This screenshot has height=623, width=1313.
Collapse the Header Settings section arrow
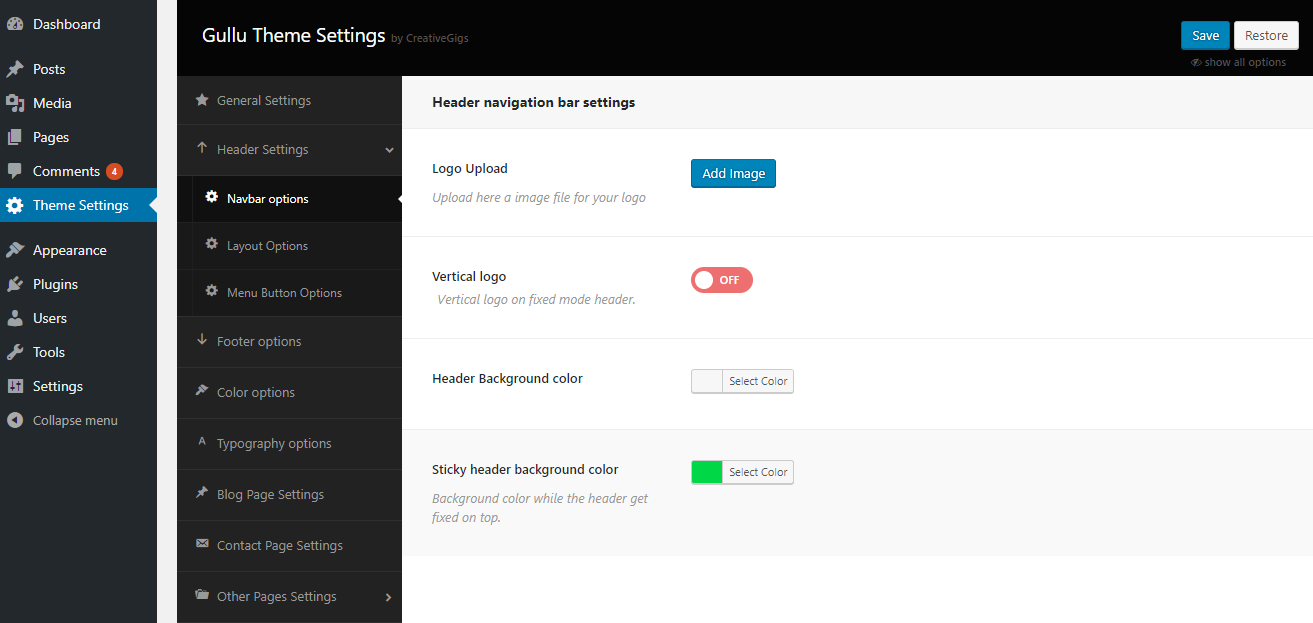click(x=389, y=150)
